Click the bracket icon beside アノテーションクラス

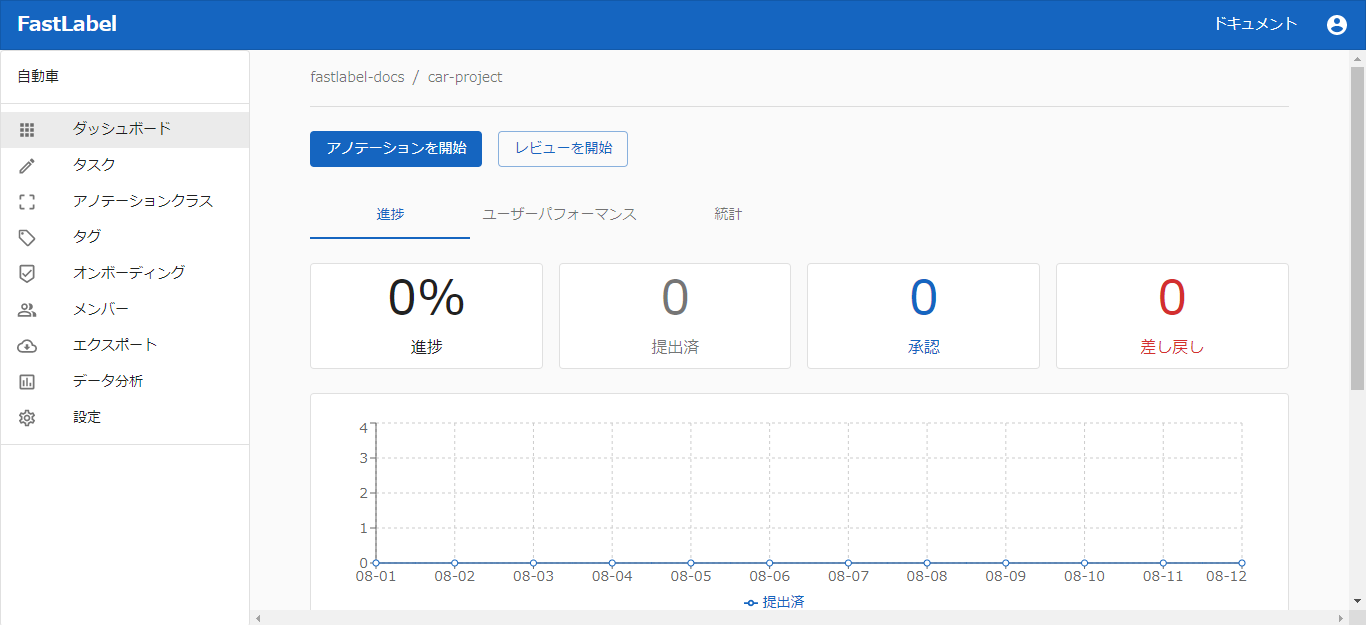tap(27, 202)
